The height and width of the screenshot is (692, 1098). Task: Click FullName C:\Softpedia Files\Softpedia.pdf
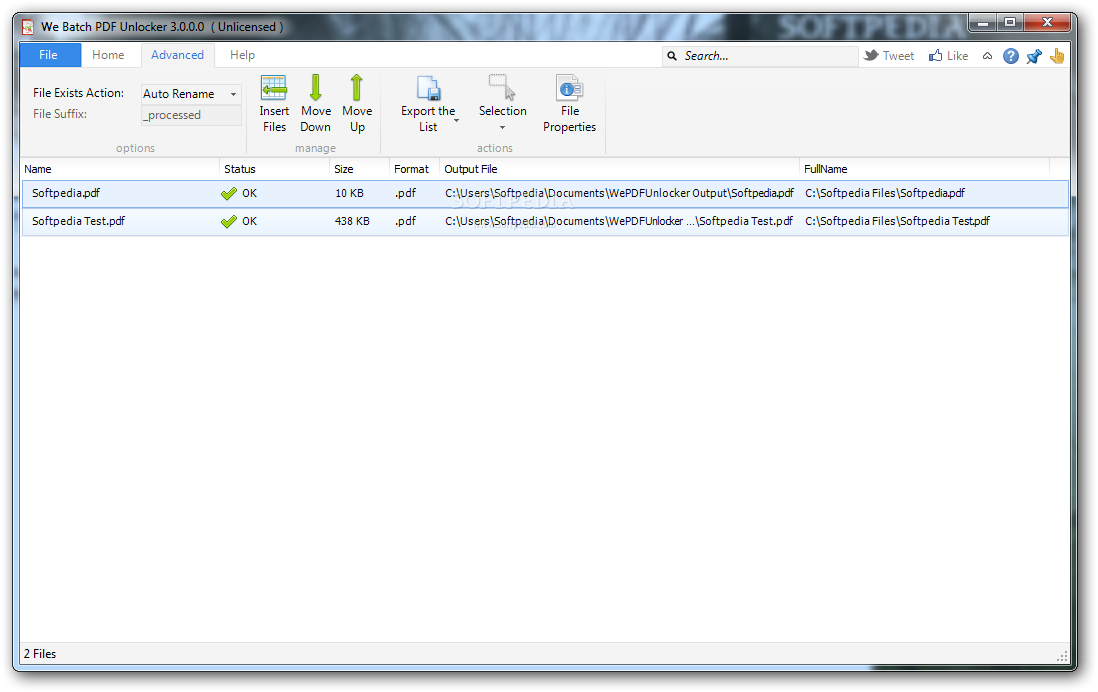pos(884,193)
